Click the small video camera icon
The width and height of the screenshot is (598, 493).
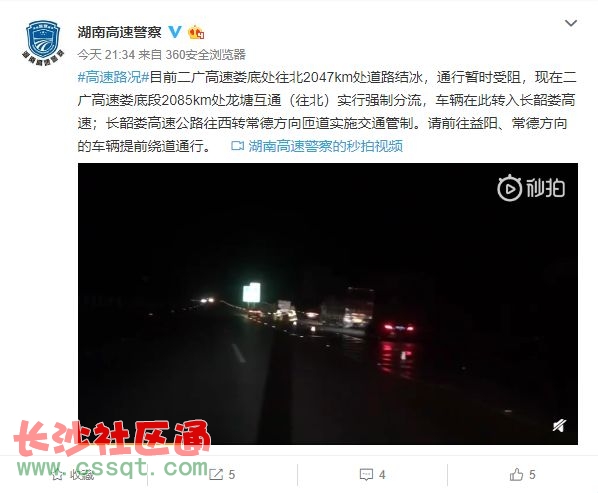[237, 146]
